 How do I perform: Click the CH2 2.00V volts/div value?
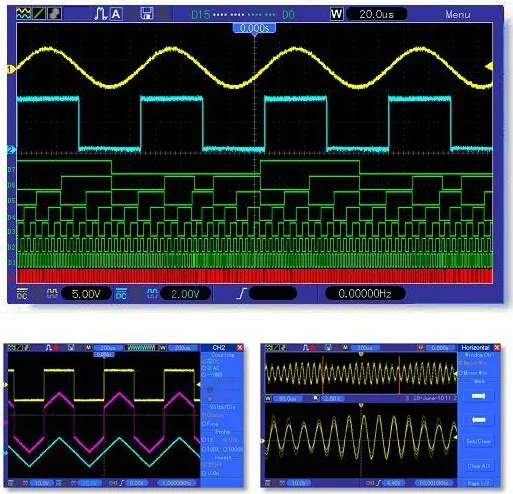coord(185,294)
